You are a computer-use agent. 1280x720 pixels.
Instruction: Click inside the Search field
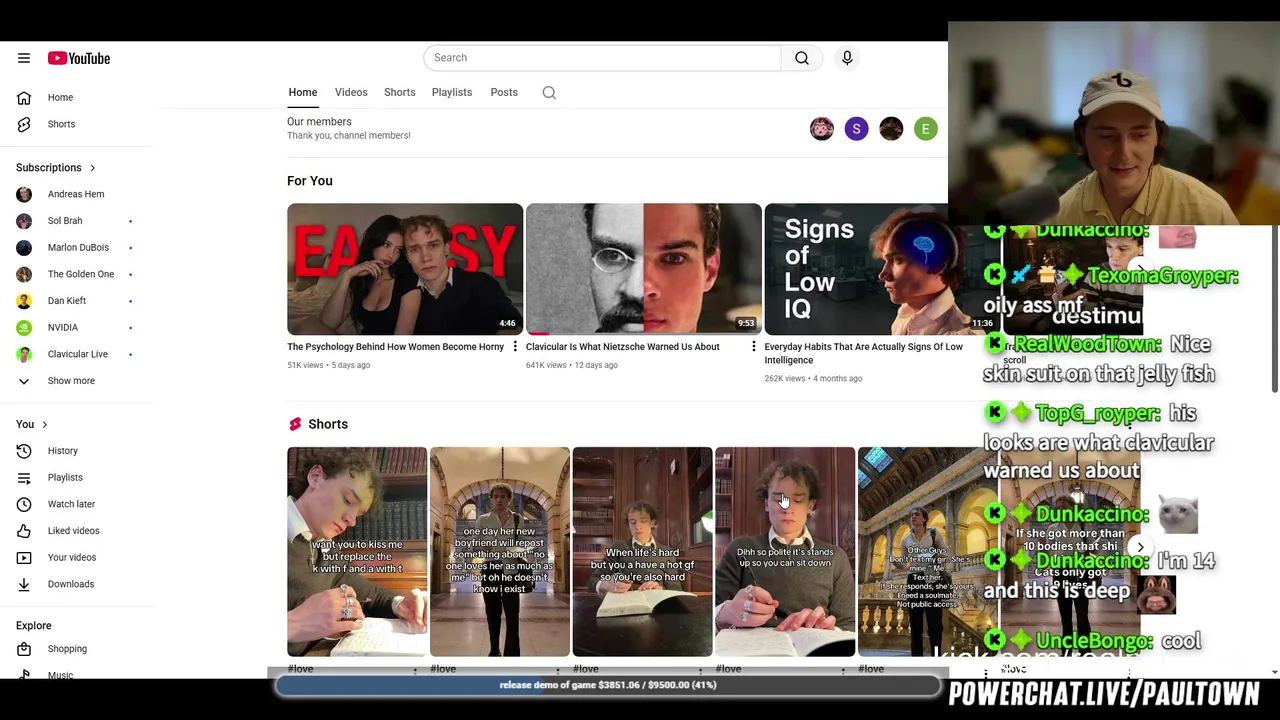point(602,58)
